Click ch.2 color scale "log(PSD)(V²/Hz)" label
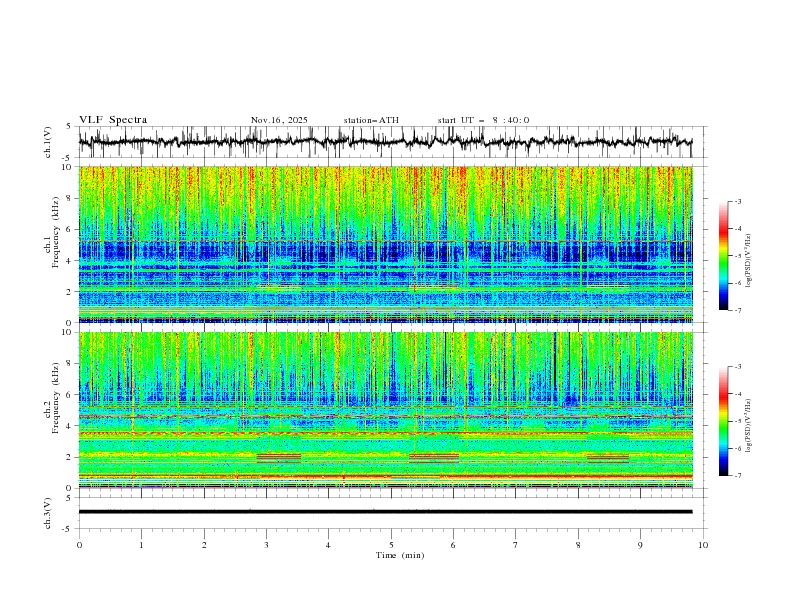The width and height of the screenshot is (792, 612). [x=748, y=425]
